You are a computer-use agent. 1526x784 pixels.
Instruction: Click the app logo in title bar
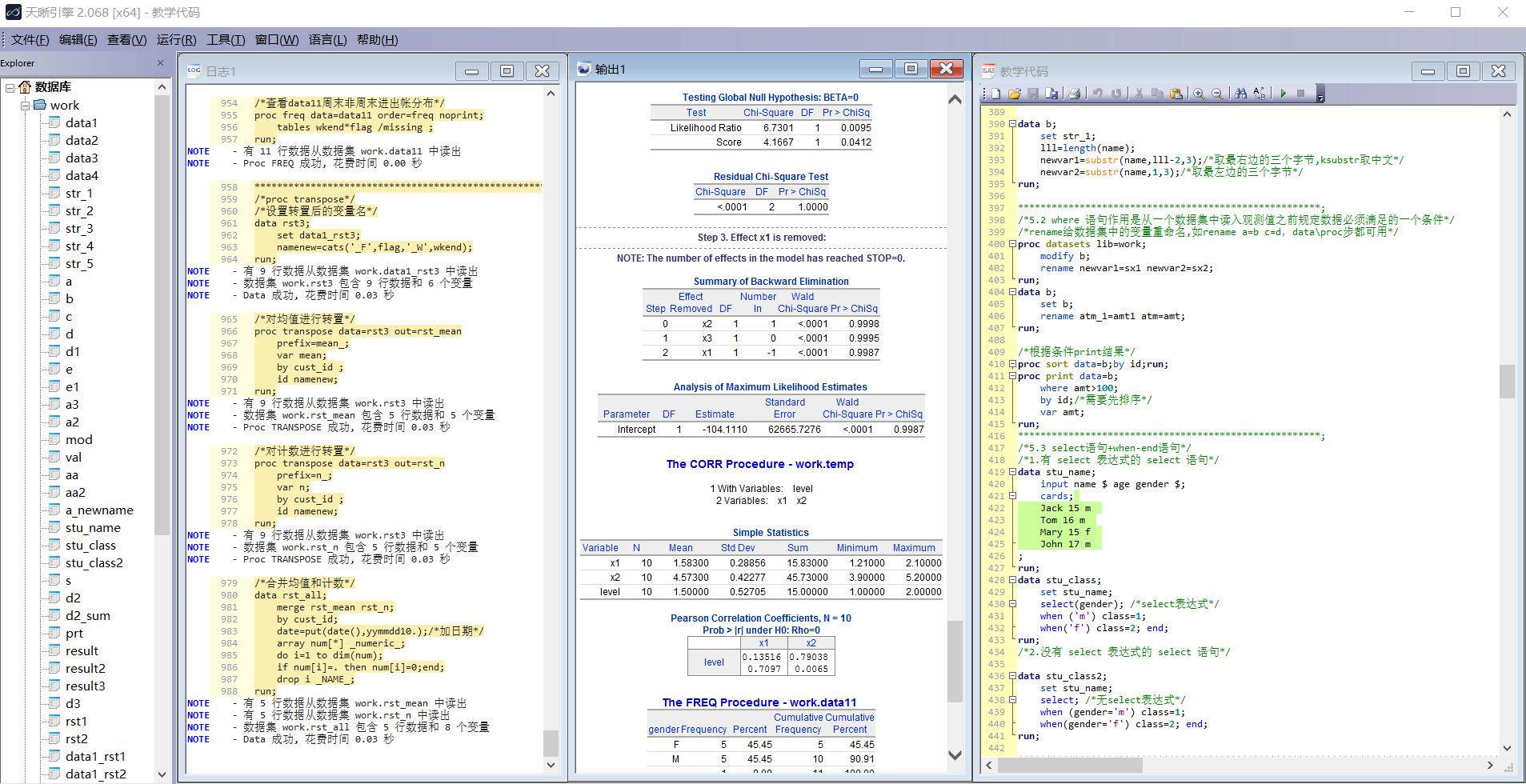(x=12, y=12)
